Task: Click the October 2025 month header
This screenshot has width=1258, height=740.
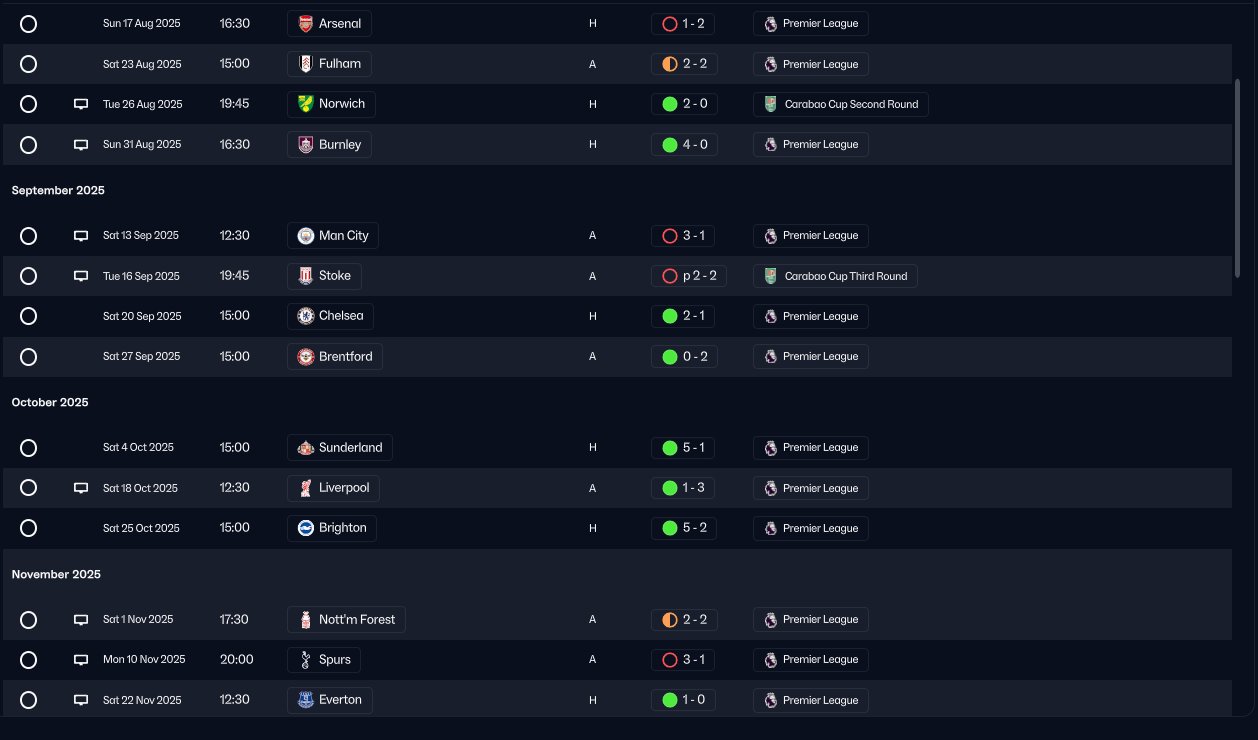Action: [x=50, y=402]
